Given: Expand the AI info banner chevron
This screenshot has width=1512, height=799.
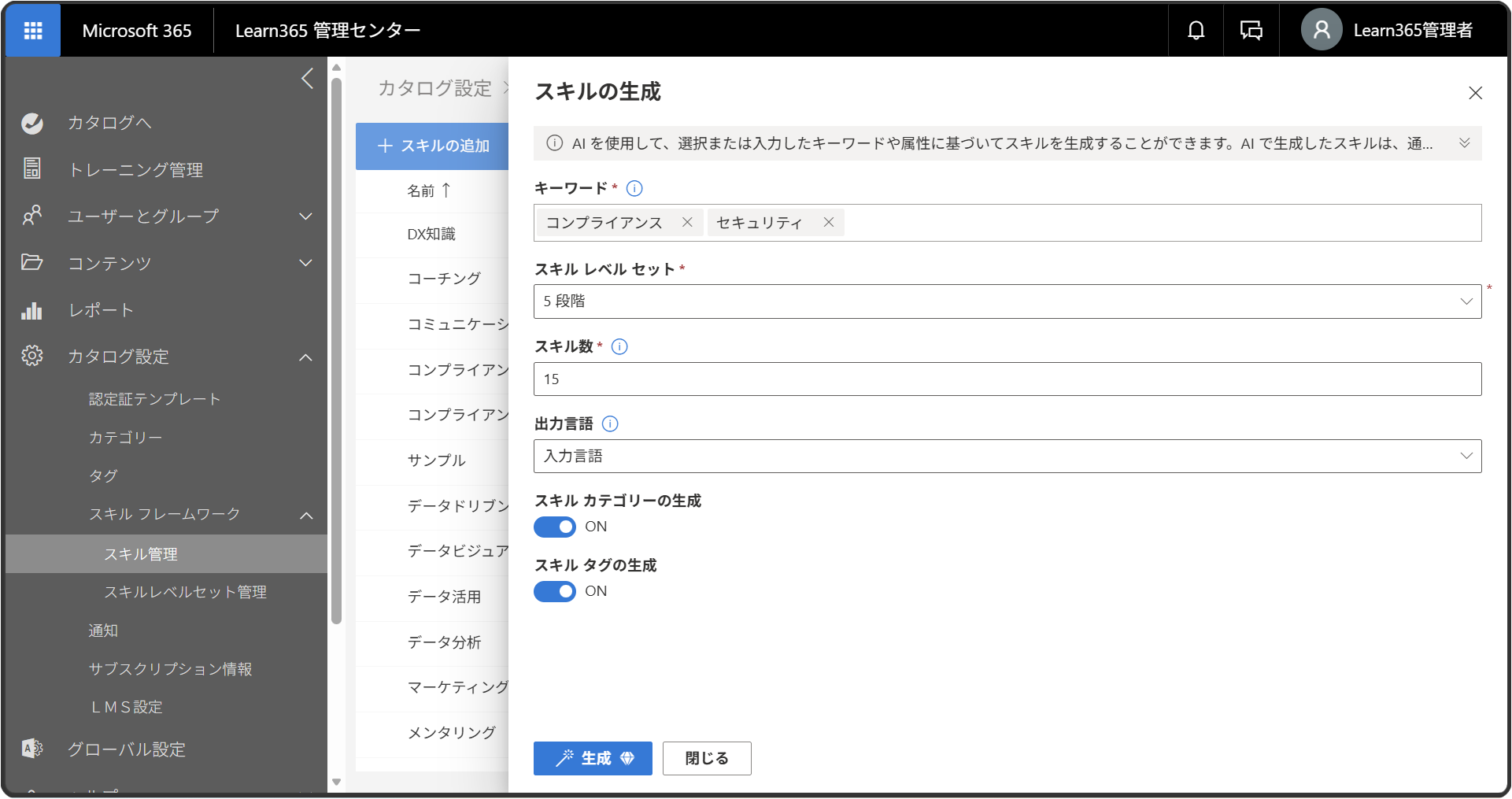Looking at the screenshot, I should (x=1465, y=143).
